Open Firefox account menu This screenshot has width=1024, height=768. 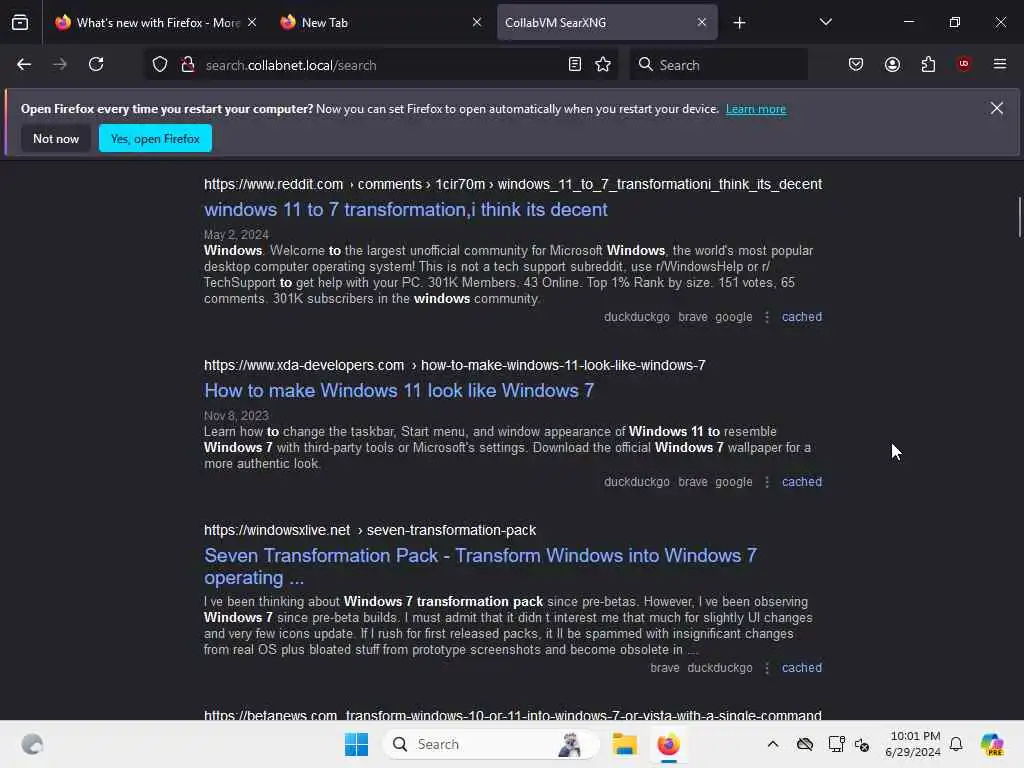(892, 64)
